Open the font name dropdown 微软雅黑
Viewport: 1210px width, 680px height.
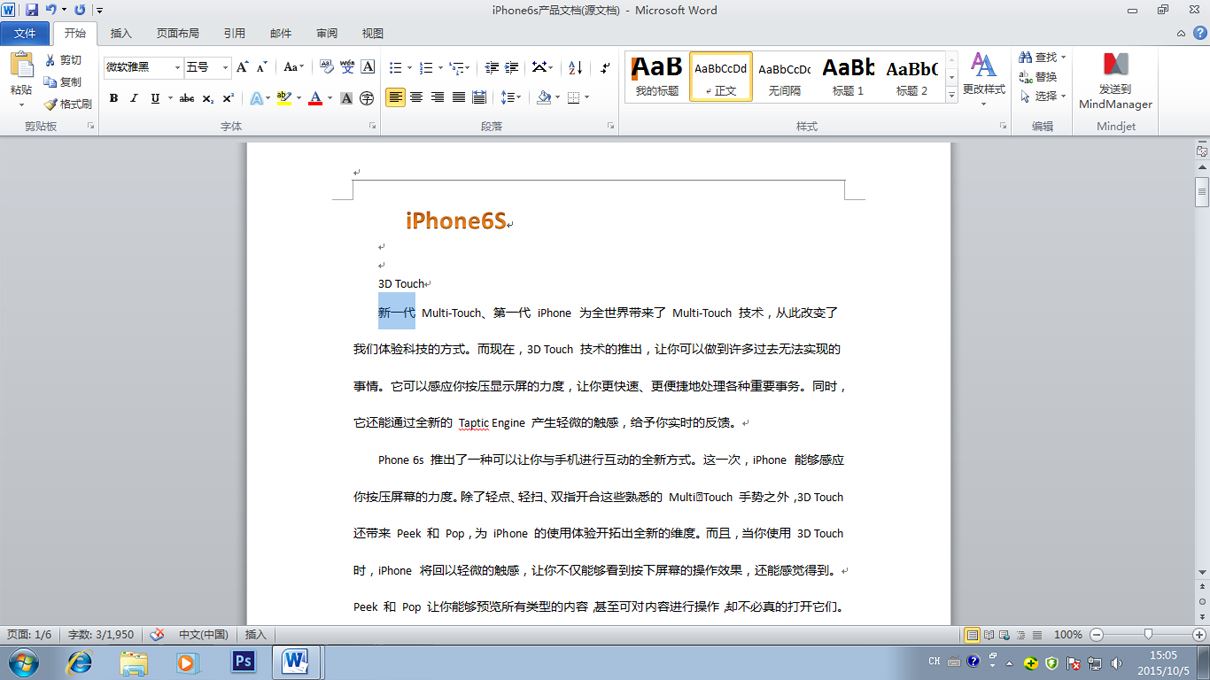pyautogui.click(x=177, y=67)
